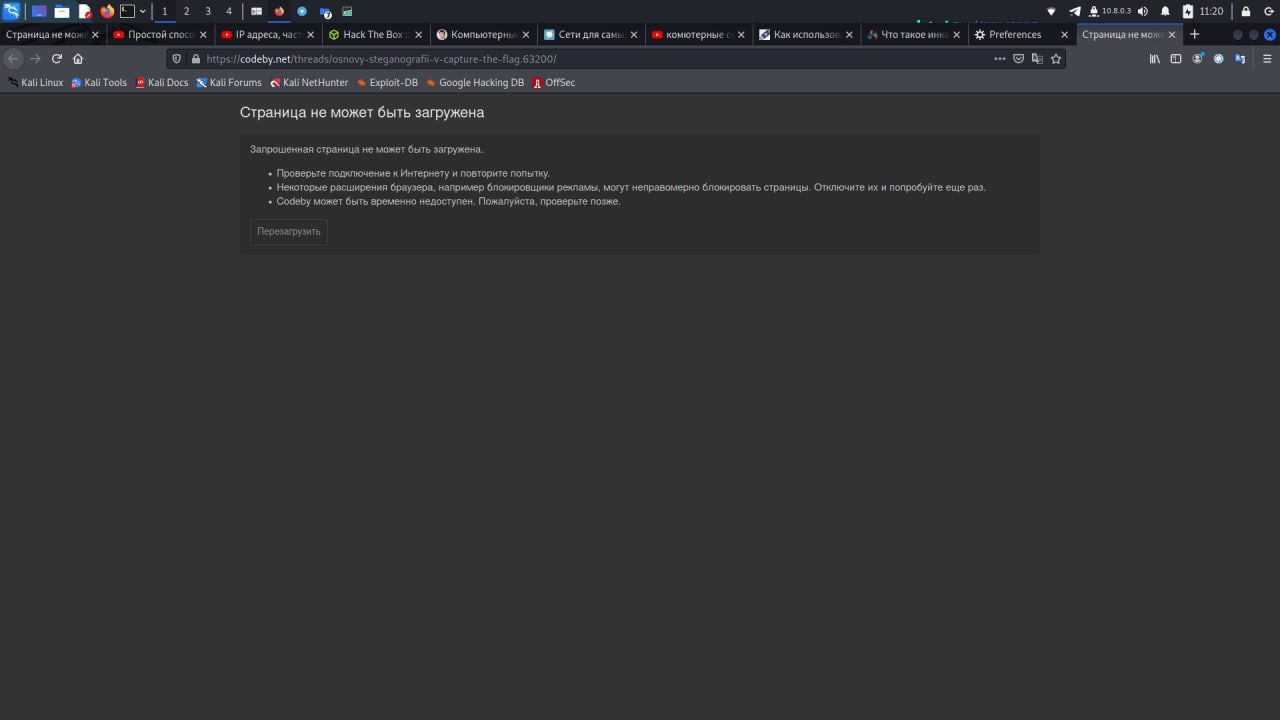View site connection padlock info
The width and height of the screenshot is (1280, 720).
tap(195, 59)
